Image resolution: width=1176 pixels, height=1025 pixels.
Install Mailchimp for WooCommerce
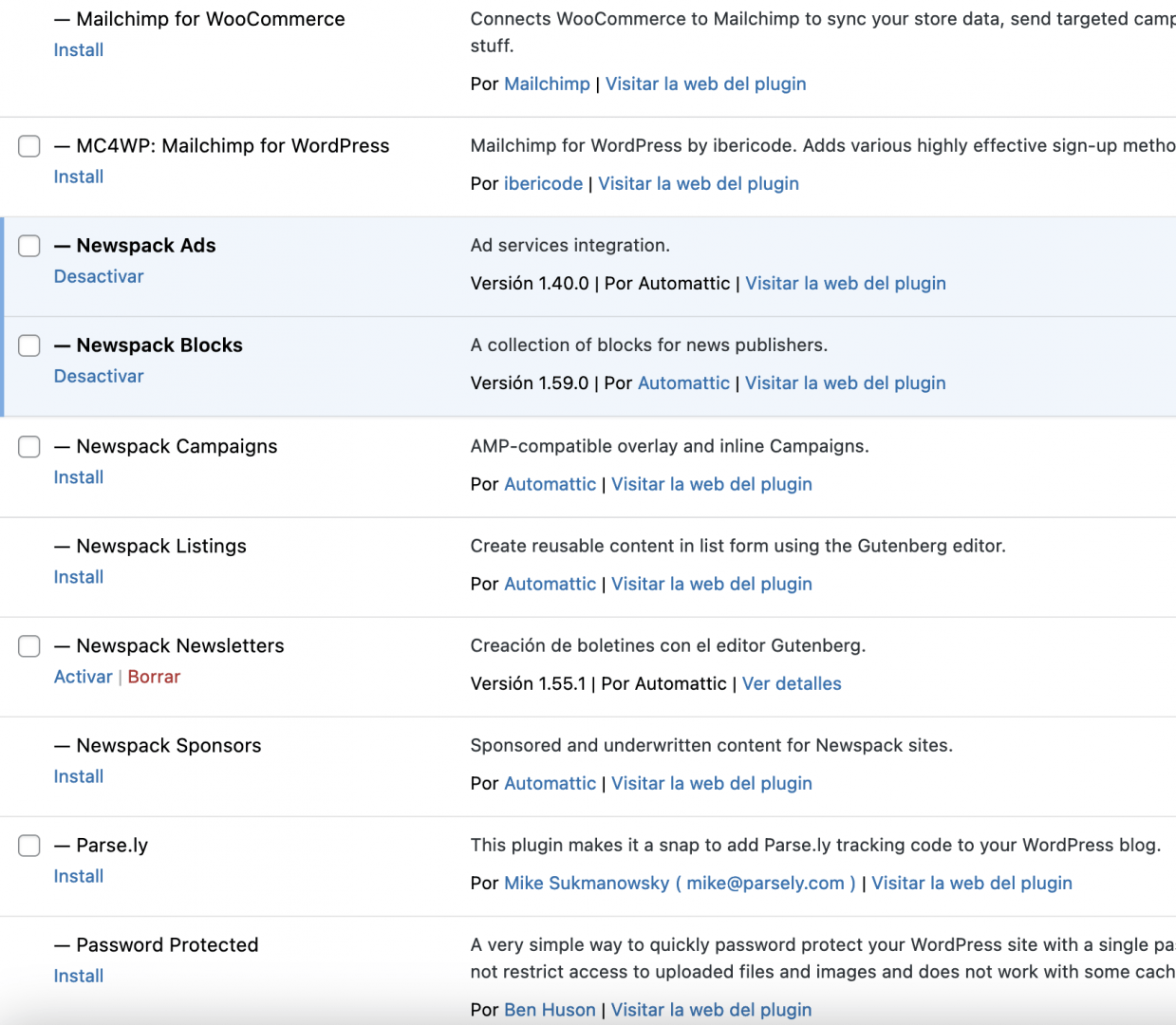point(79,50)
